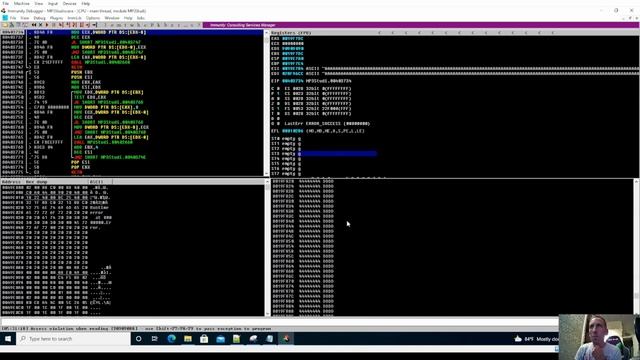
Task: Click the disassembly pane vertical scrollbar
Action: (267, 104)
